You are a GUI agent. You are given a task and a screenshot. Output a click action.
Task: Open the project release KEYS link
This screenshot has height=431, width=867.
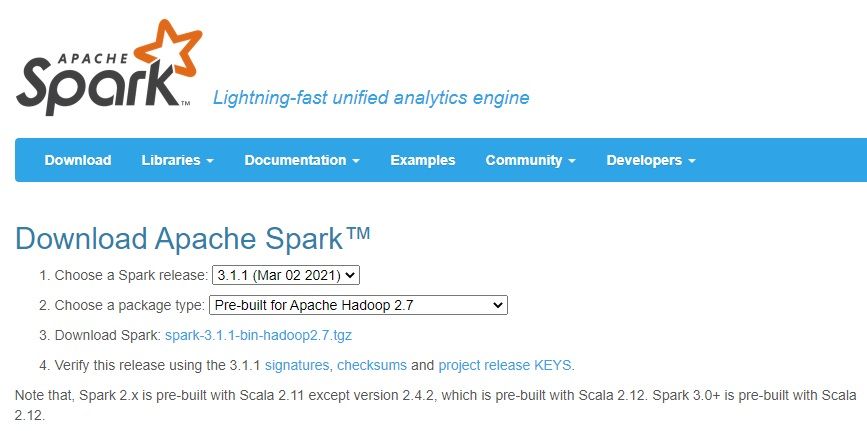click(x=506, y=365)
